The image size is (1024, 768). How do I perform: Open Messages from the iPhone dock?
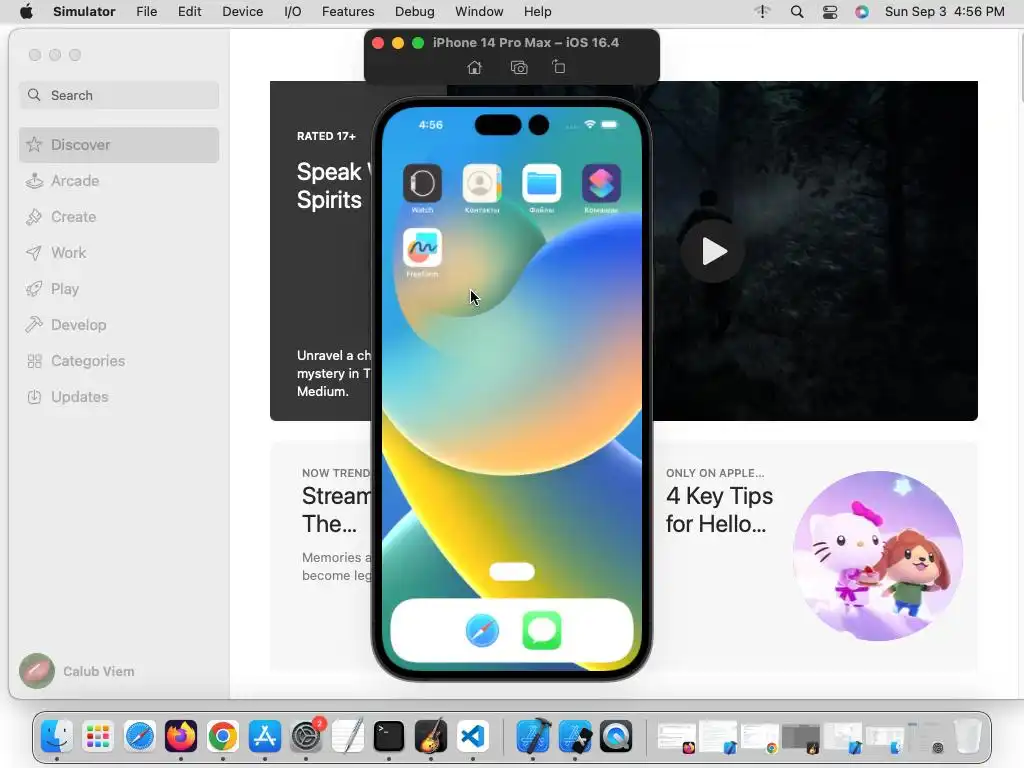point(541,631)
